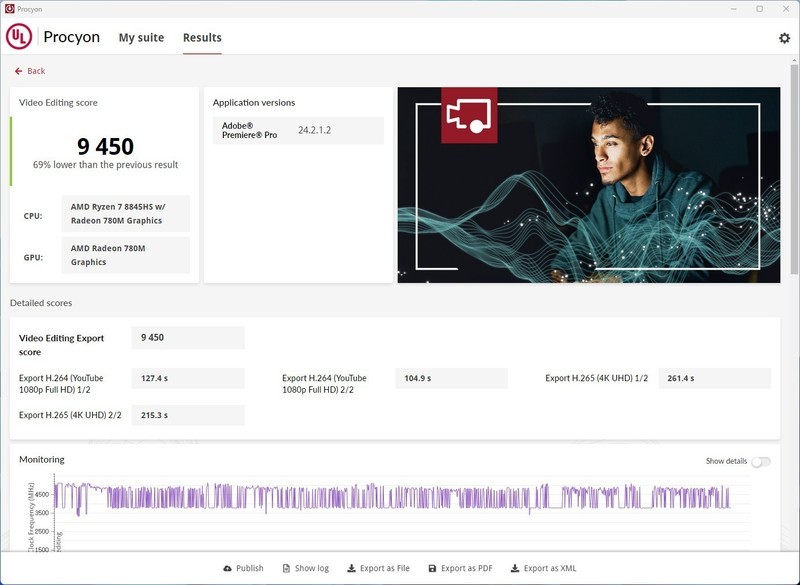Click the red video editing benchmark icon

470,115
